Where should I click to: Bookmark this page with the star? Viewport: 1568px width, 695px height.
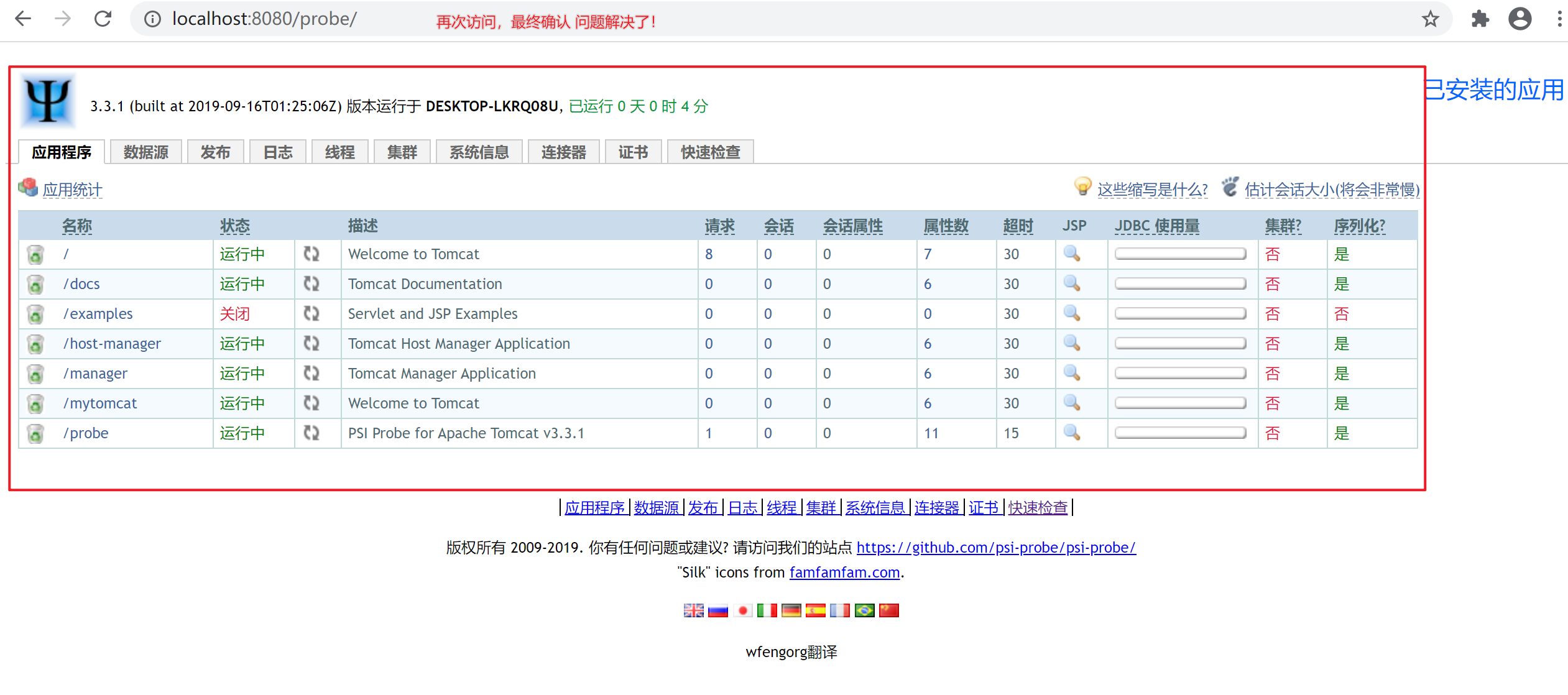(x=1431, y=19)
